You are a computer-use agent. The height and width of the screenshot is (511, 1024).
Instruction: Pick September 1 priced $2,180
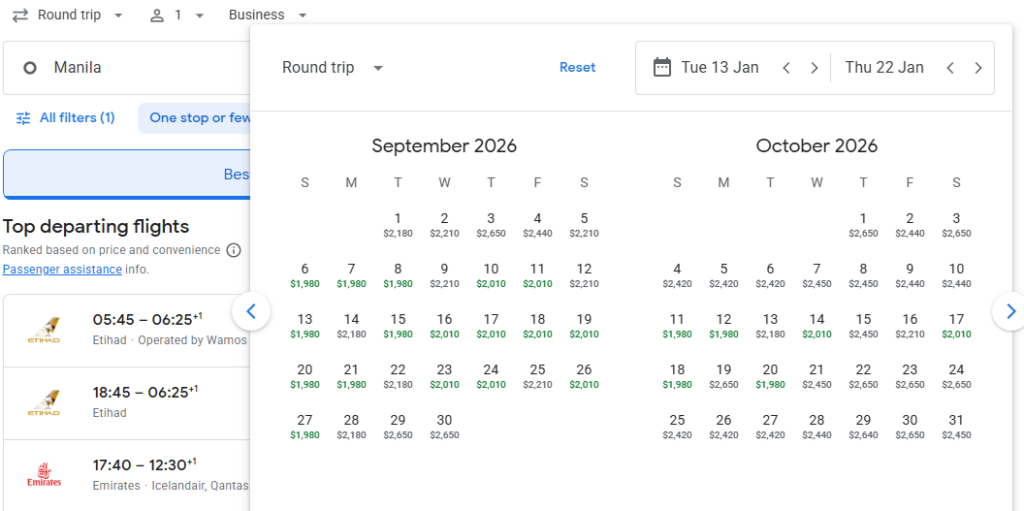398,225
